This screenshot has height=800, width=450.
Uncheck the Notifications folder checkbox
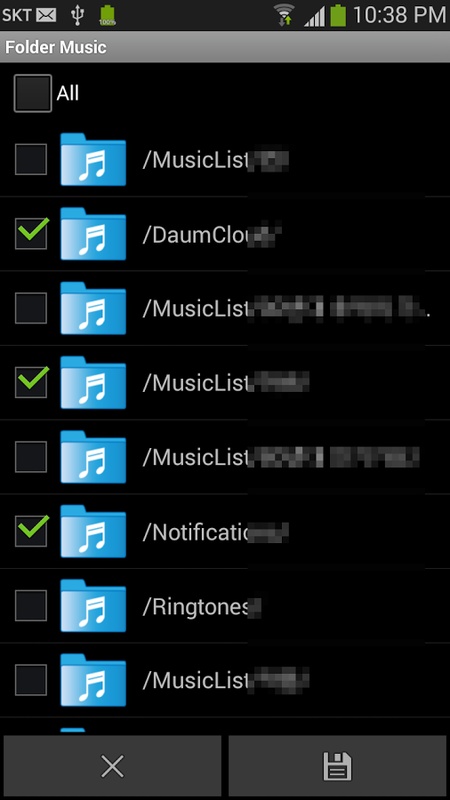[x=31, y=532]
